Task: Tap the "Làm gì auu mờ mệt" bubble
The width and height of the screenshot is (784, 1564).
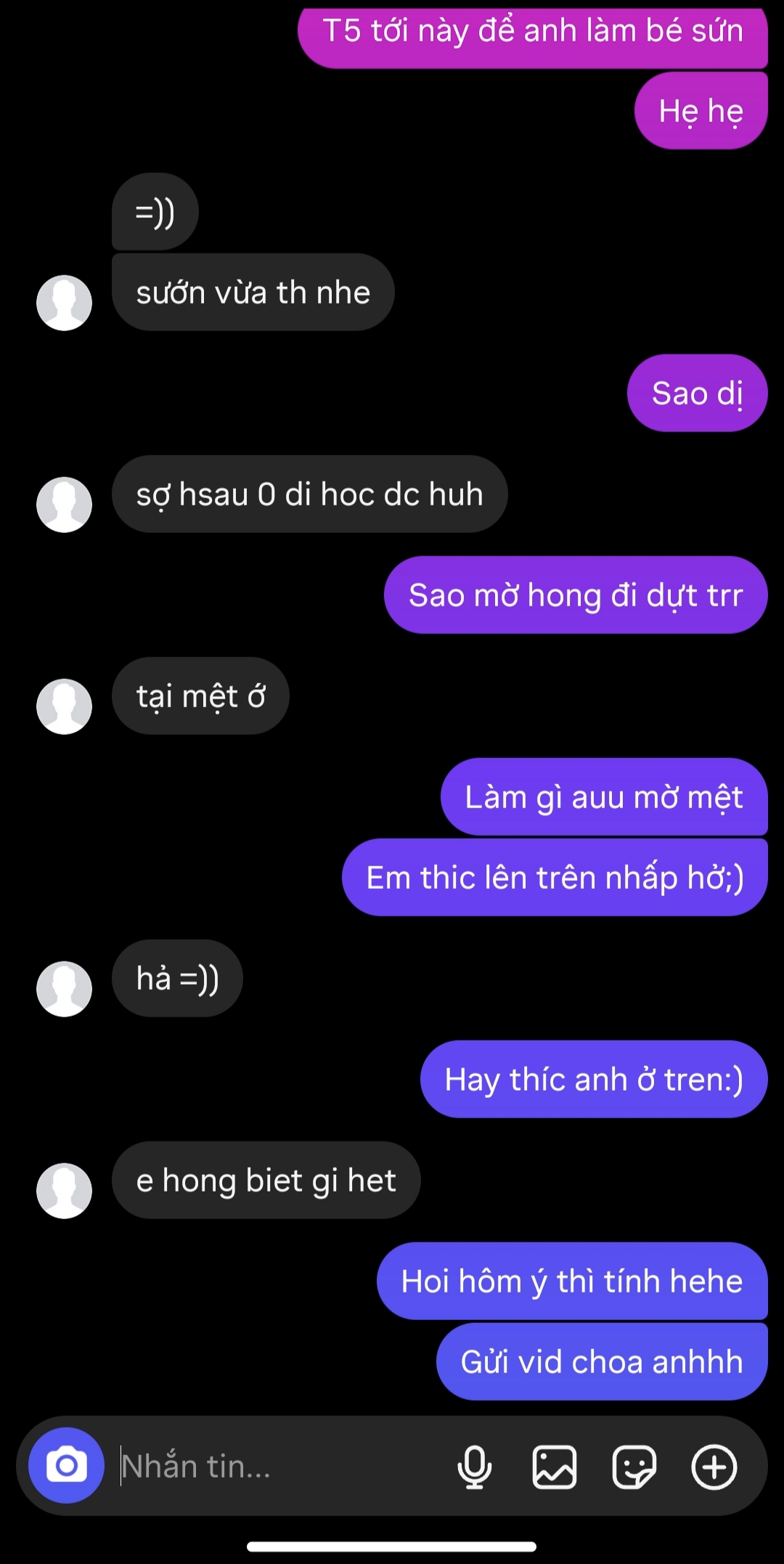Action: 604,797
